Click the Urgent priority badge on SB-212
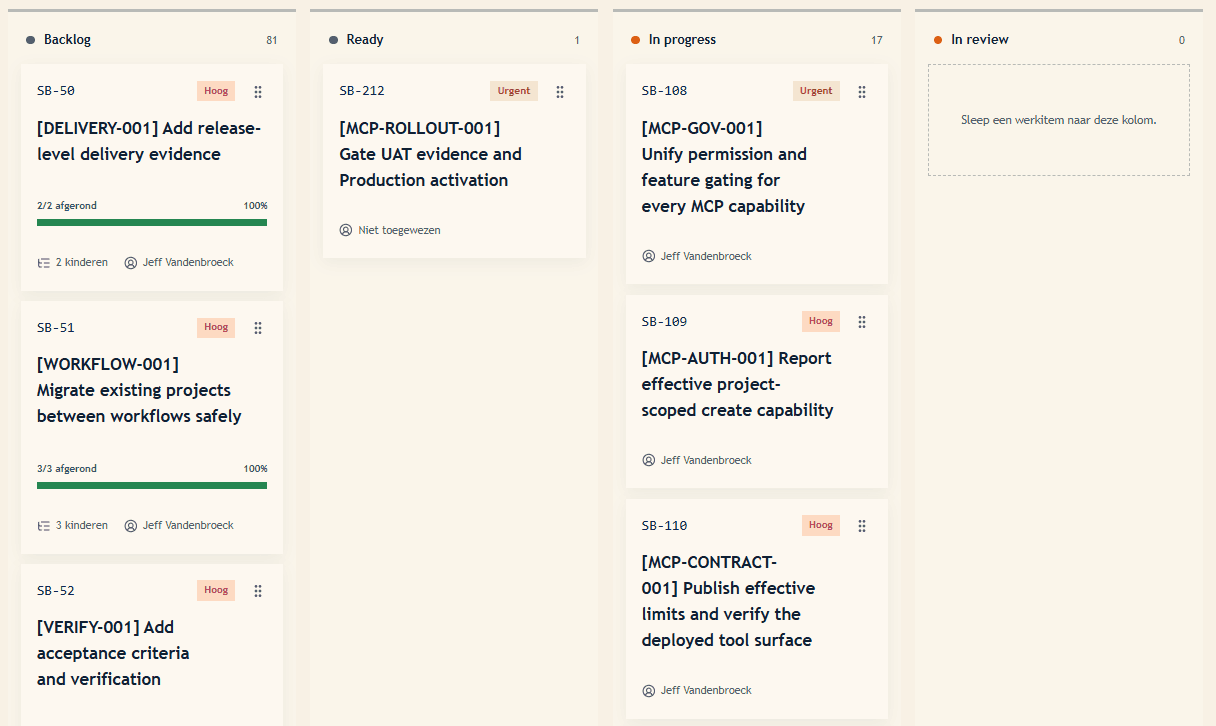 point(514,91)
